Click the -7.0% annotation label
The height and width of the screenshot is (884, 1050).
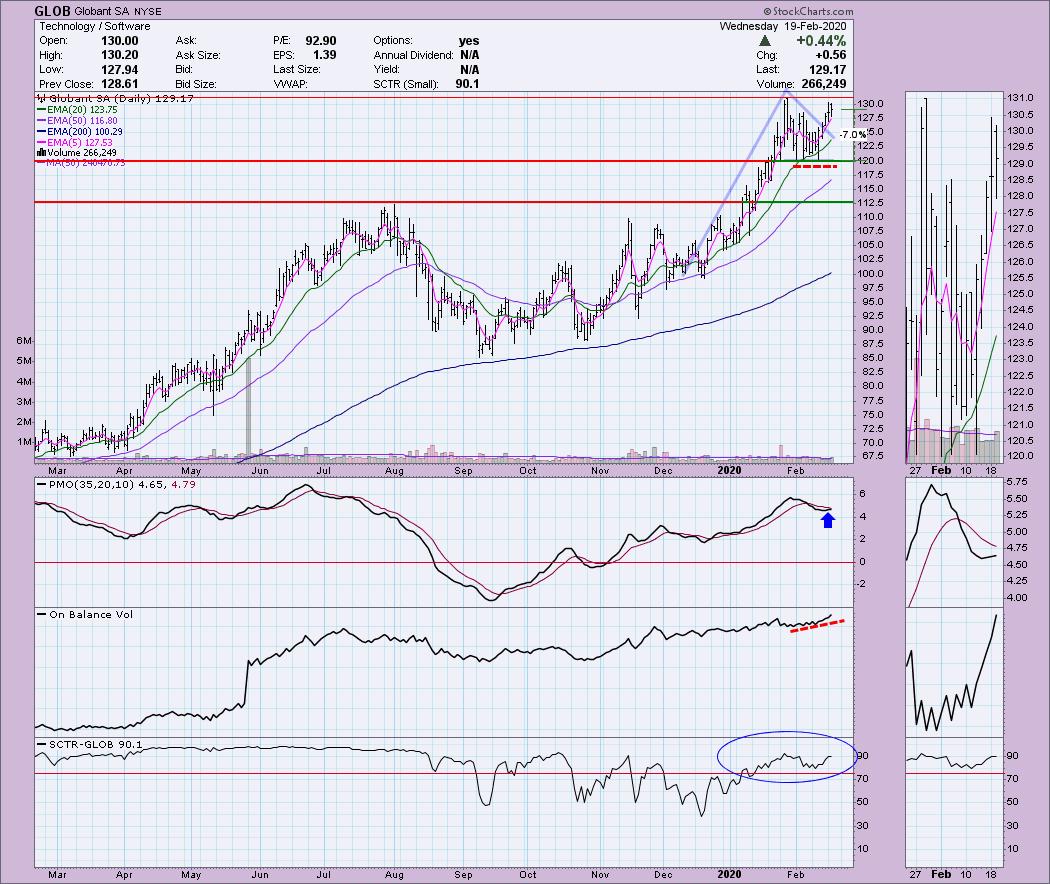pyautogui.click(x=852, y=135)
